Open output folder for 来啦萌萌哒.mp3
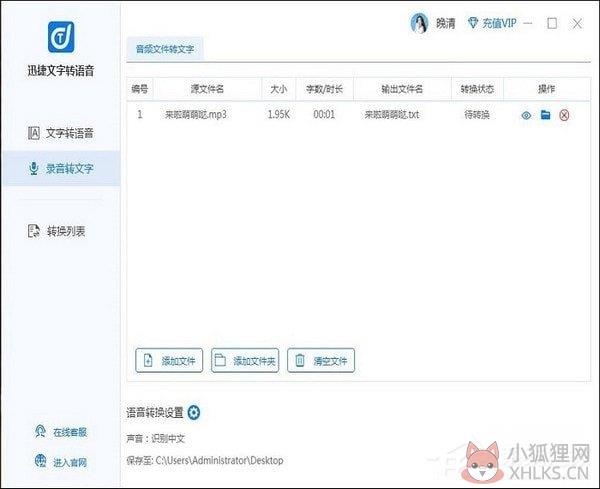This screenshot has width=600, height=489. 546,114
